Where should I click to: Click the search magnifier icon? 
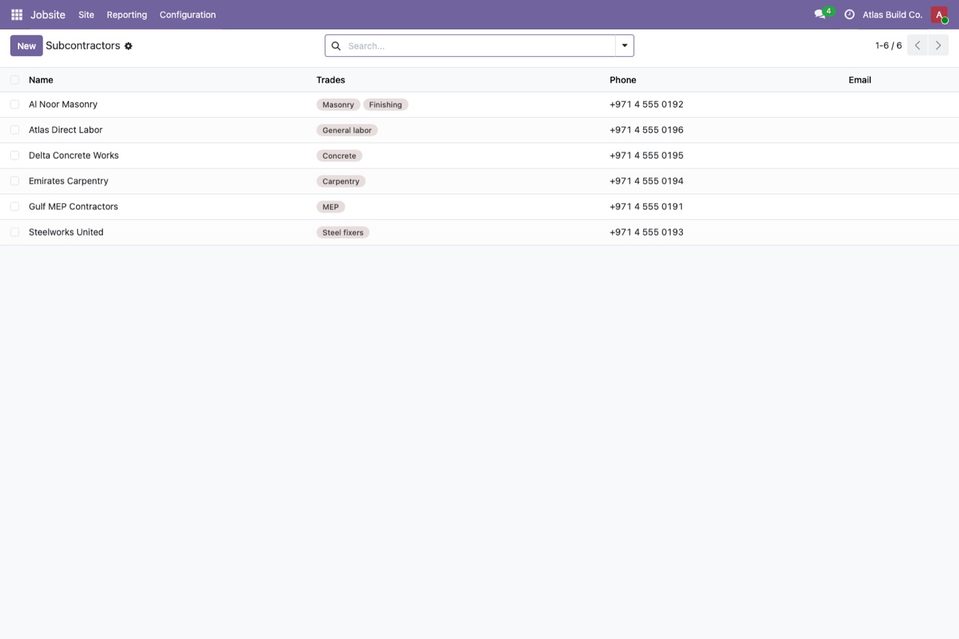tap(336, 46)
